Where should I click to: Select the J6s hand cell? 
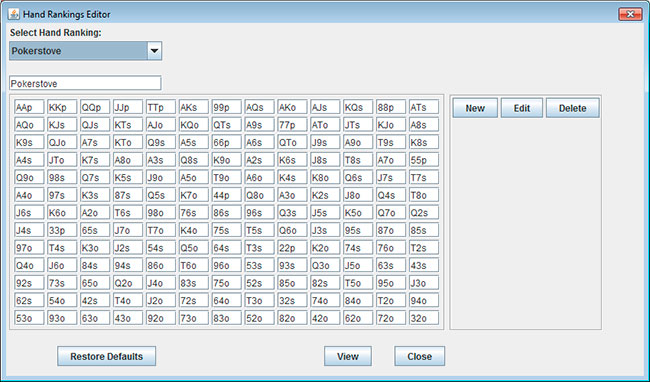[29, 213]
